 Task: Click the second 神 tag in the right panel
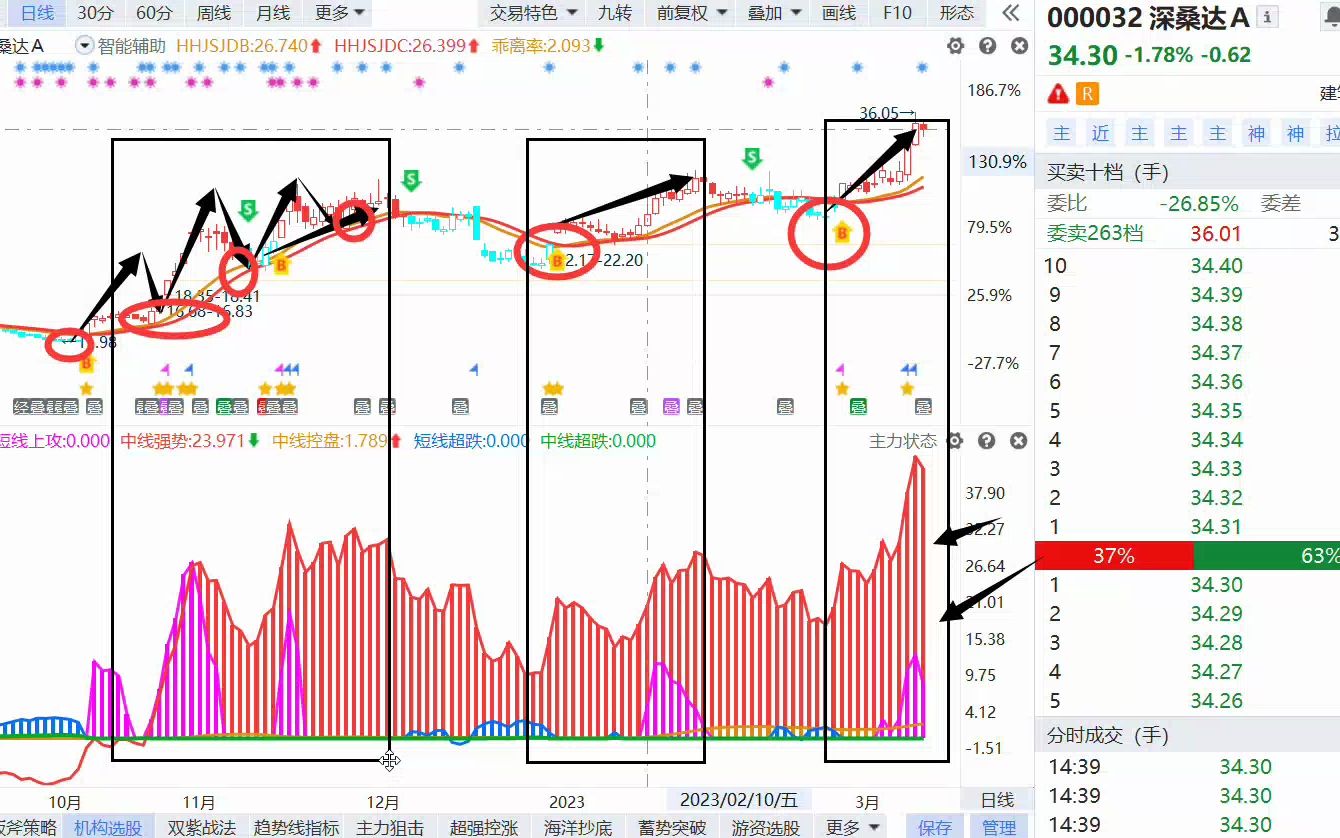[1295, 133]
